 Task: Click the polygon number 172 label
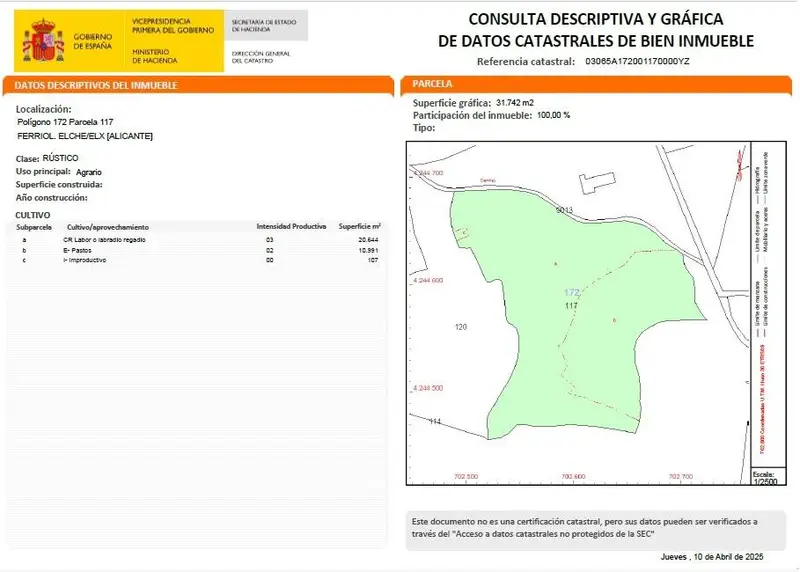point(571,292)
